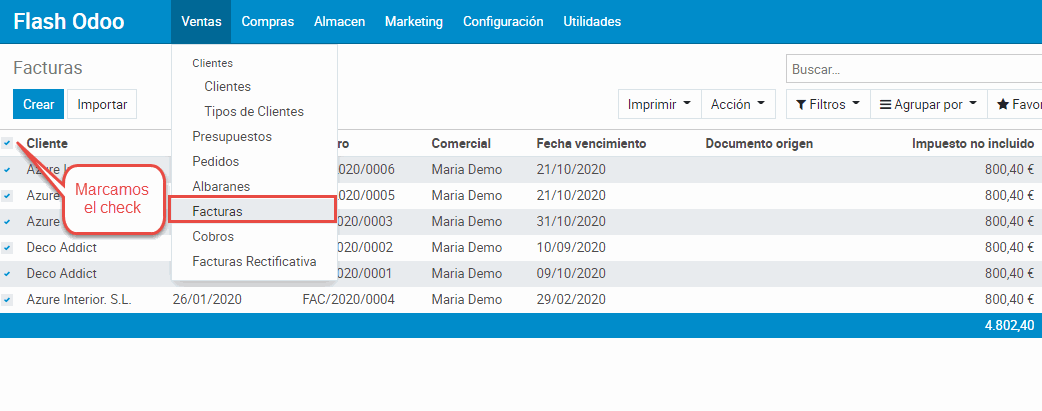Open the Compras top menu
The image size is (1042, 411).
(268, 21)
